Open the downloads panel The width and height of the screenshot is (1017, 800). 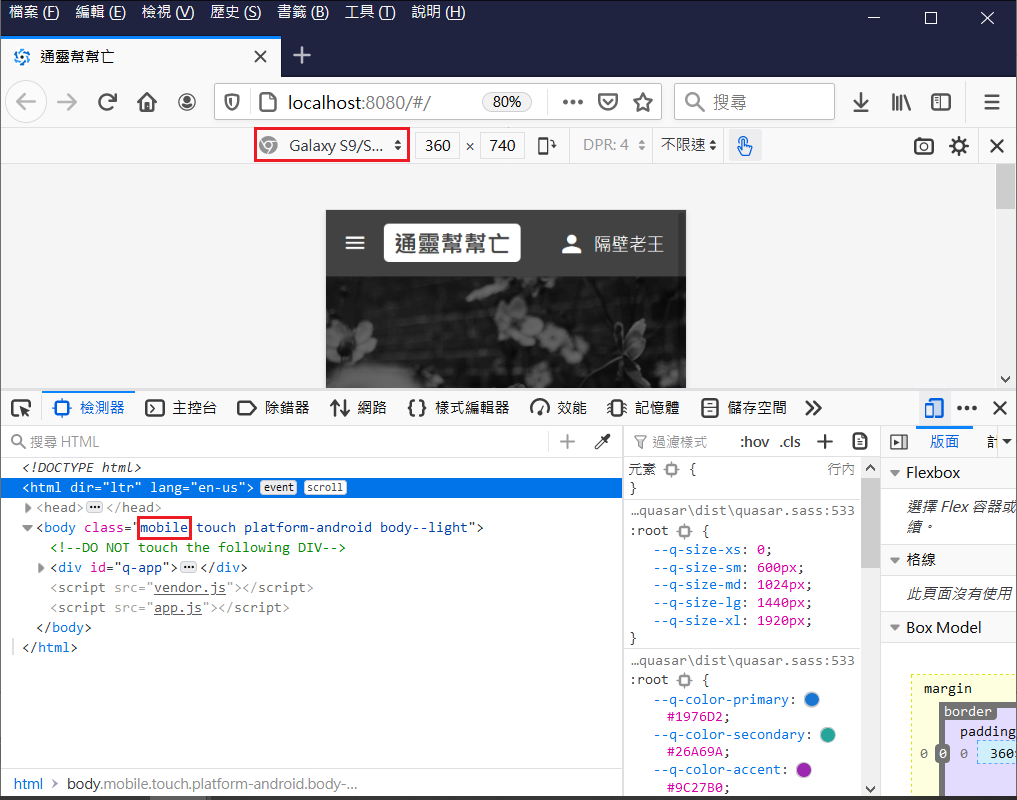[x=861, y=102]
